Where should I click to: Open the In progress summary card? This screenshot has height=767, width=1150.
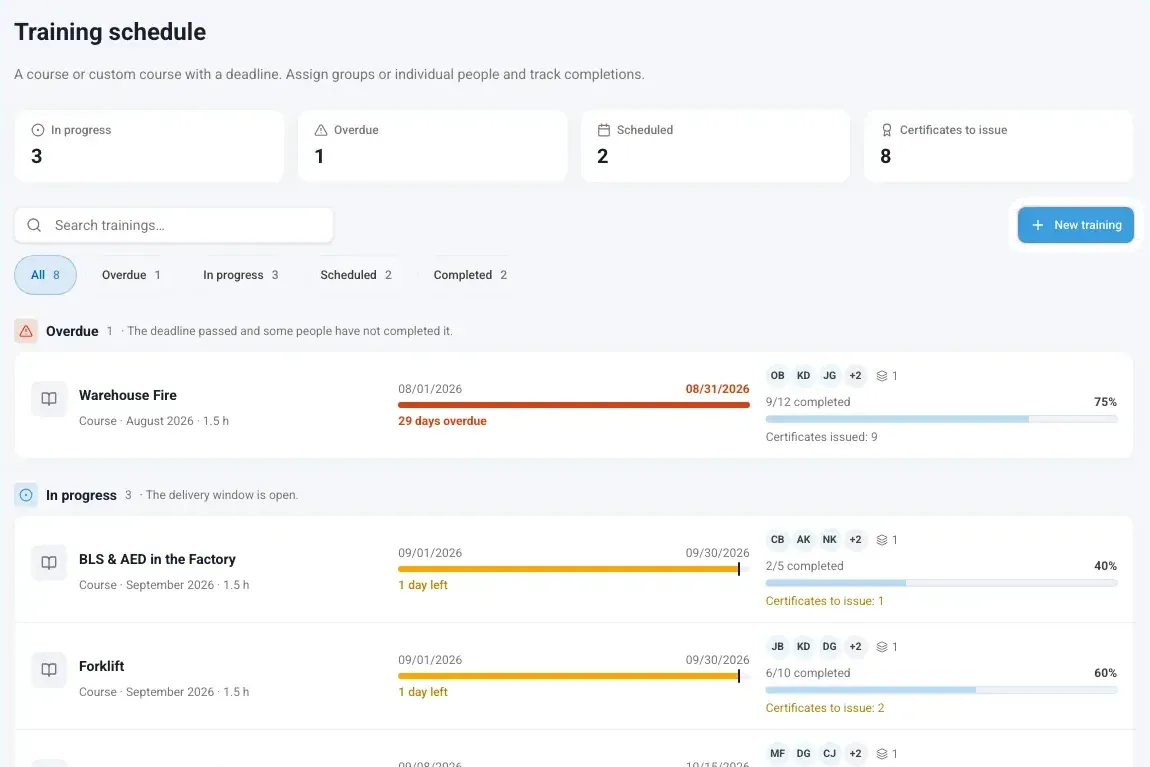[149, 146]
